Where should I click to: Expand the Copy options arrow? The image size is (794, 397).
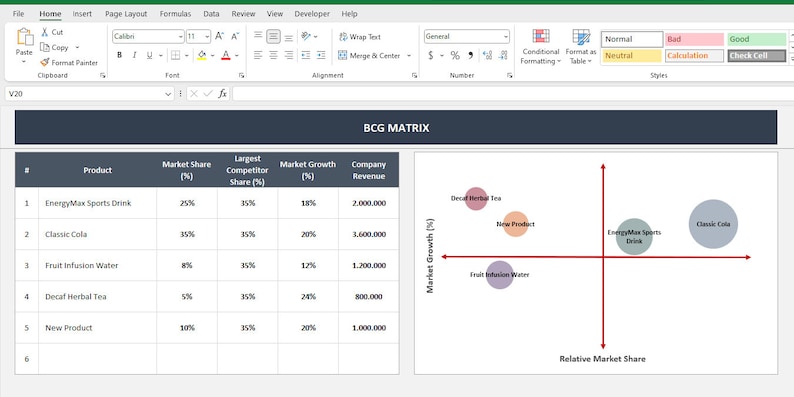pos(77,47)
